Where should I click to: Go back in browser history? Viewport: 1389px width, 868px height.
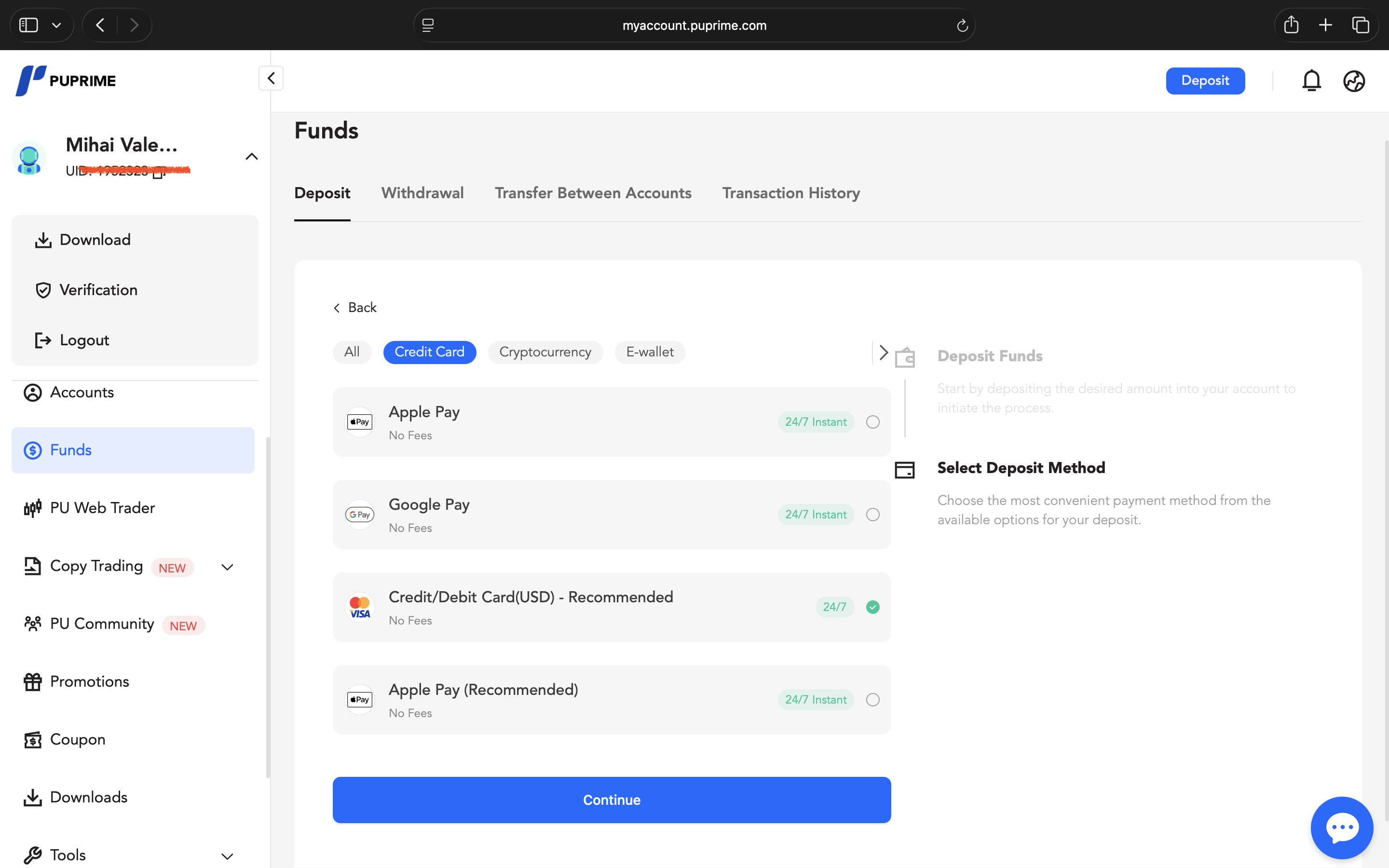(x=100, y=25)
